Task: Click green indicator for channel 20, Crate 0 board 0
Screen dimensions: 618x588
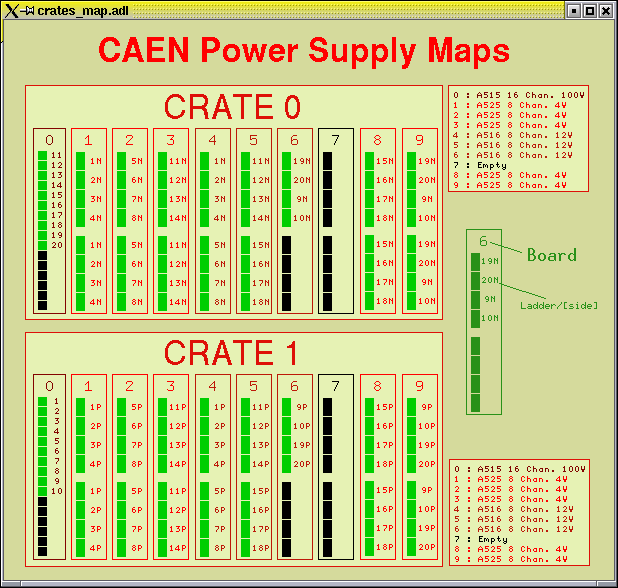Action: 43,245
